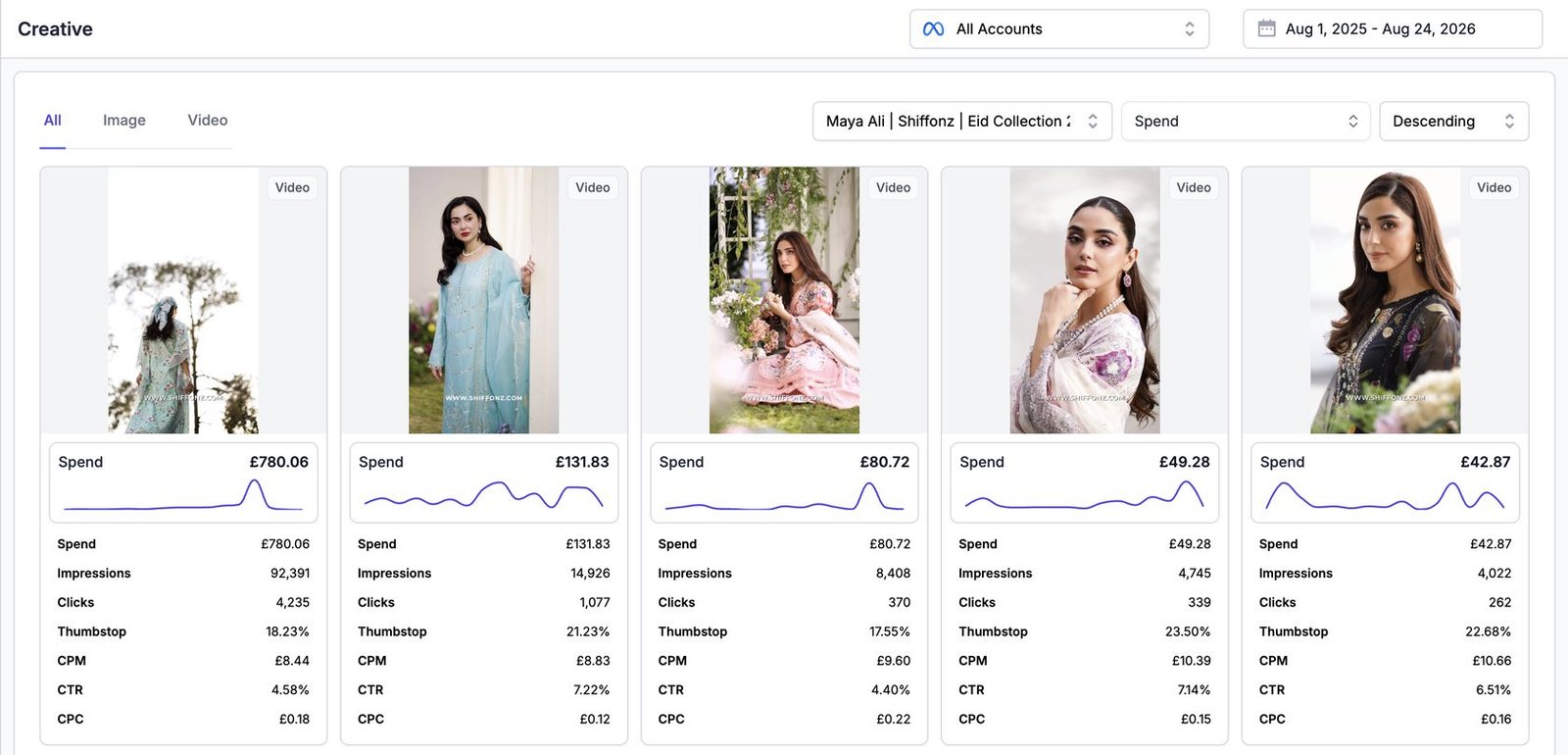This screenshot has width=1568, height=755.
Task: Open the All Accounts dropdown
Action: [x=1059, y=29]
